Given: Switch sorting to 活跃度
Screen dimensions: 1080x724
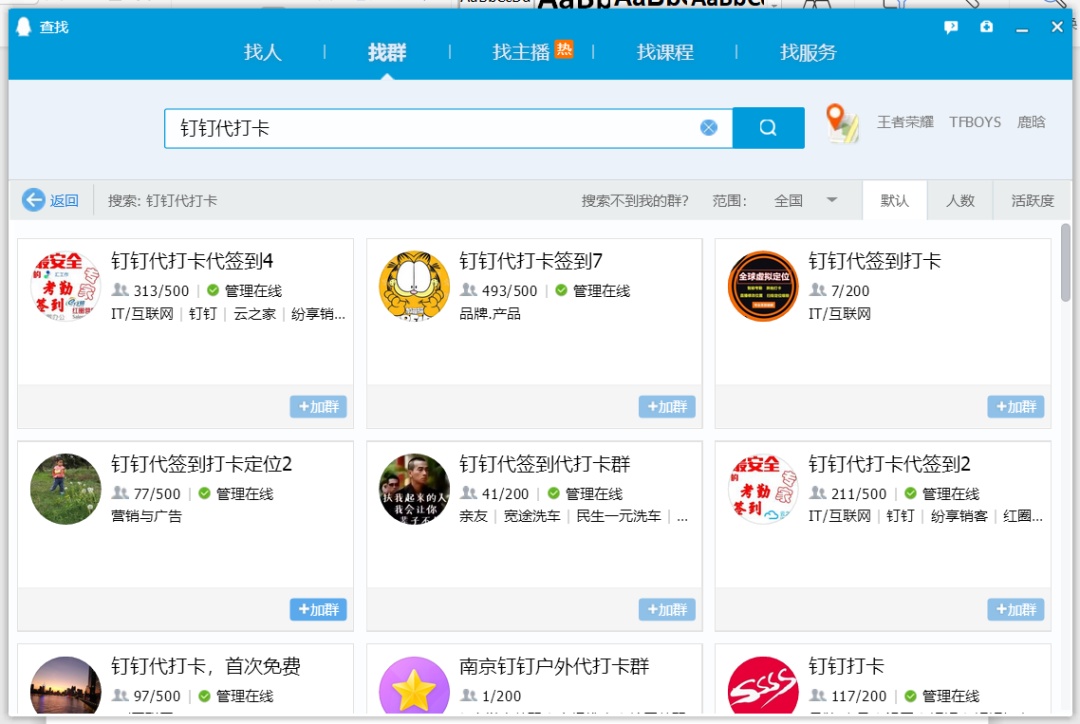Looking at the screenshot, I should (x=1031, y=200).
